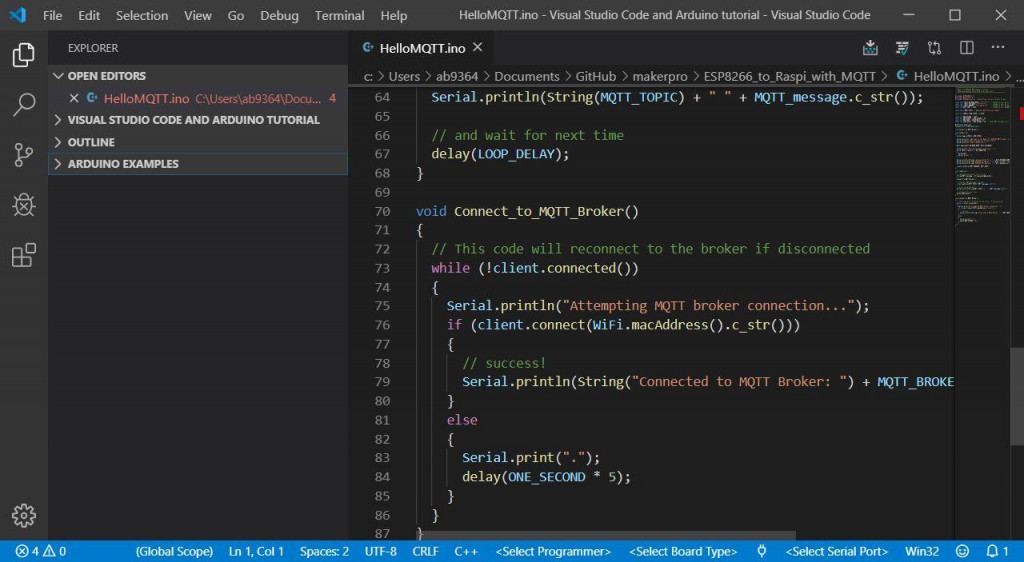
Task: Open the View menu
Action: pyautogui.click(x=197, y=15)
